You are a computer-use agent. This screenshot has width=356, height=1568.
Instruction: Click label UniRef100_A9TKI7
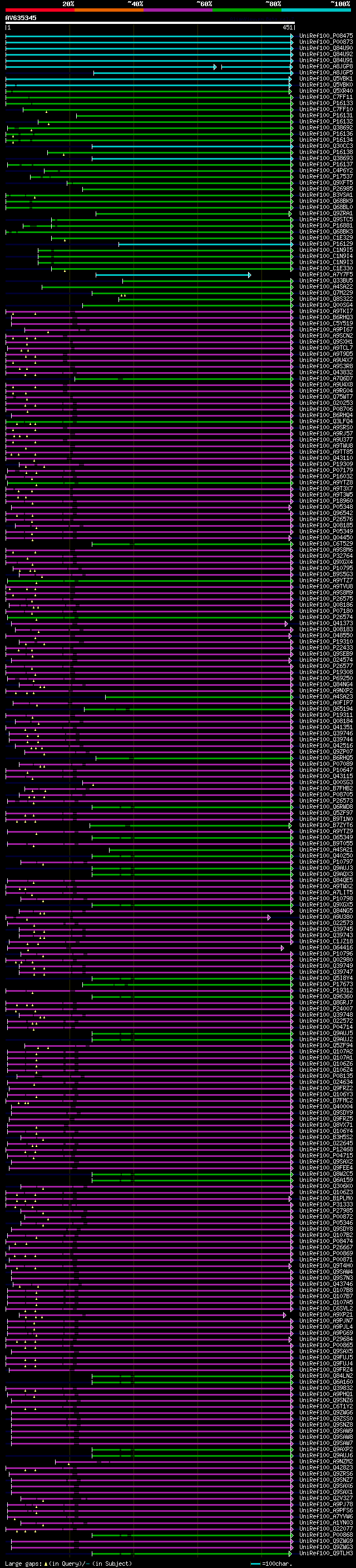tap(326, 311)
